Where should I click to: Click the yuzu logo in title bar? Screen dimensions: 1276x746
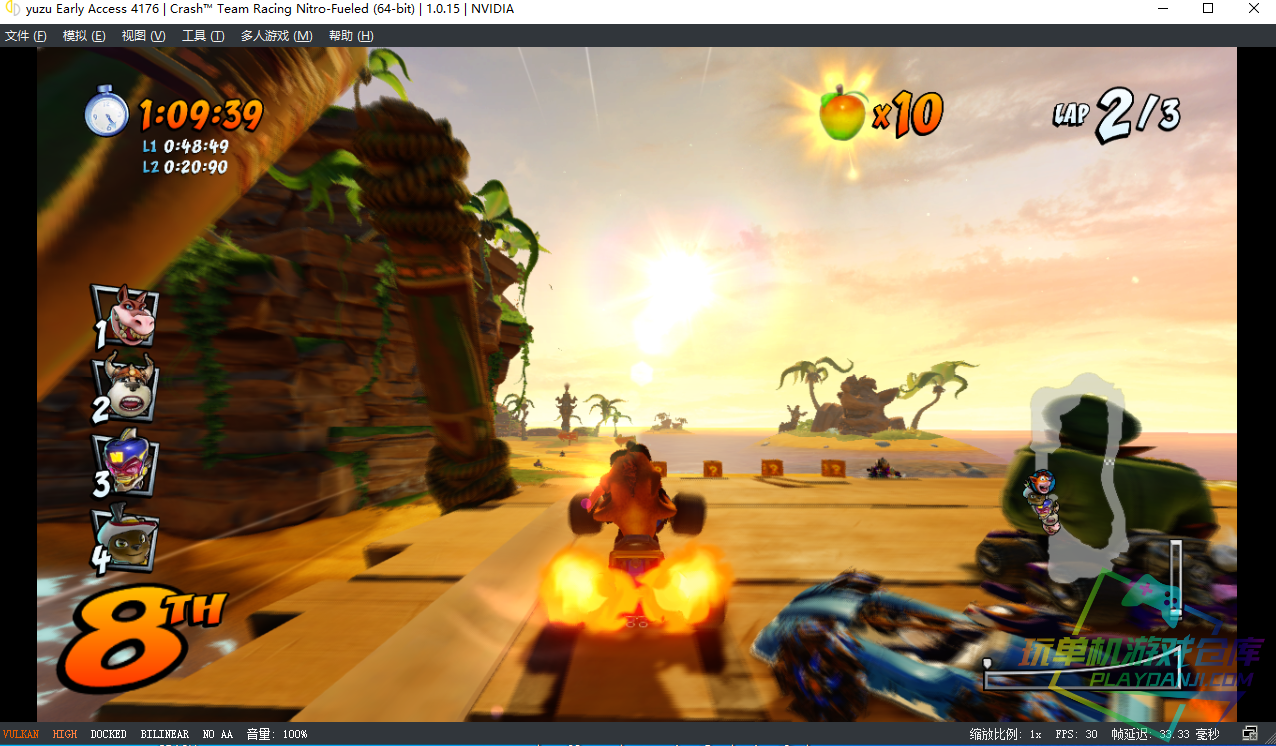13,9
